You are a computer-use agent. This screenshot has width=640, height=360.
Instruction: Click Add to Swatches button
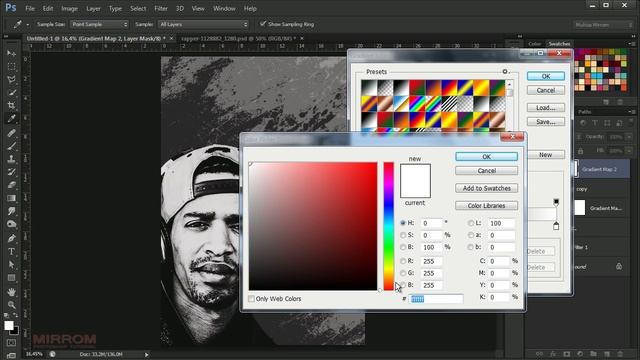click(x=487, y=188)
